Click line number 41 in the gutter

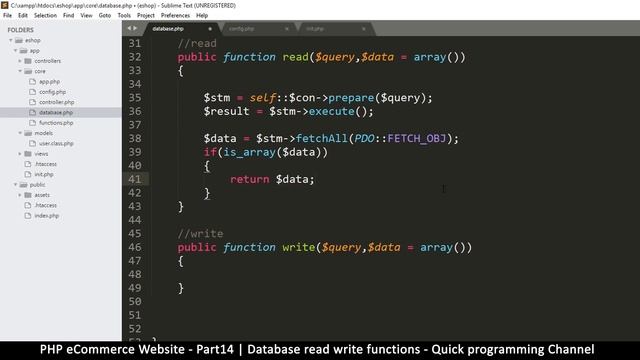135,179
